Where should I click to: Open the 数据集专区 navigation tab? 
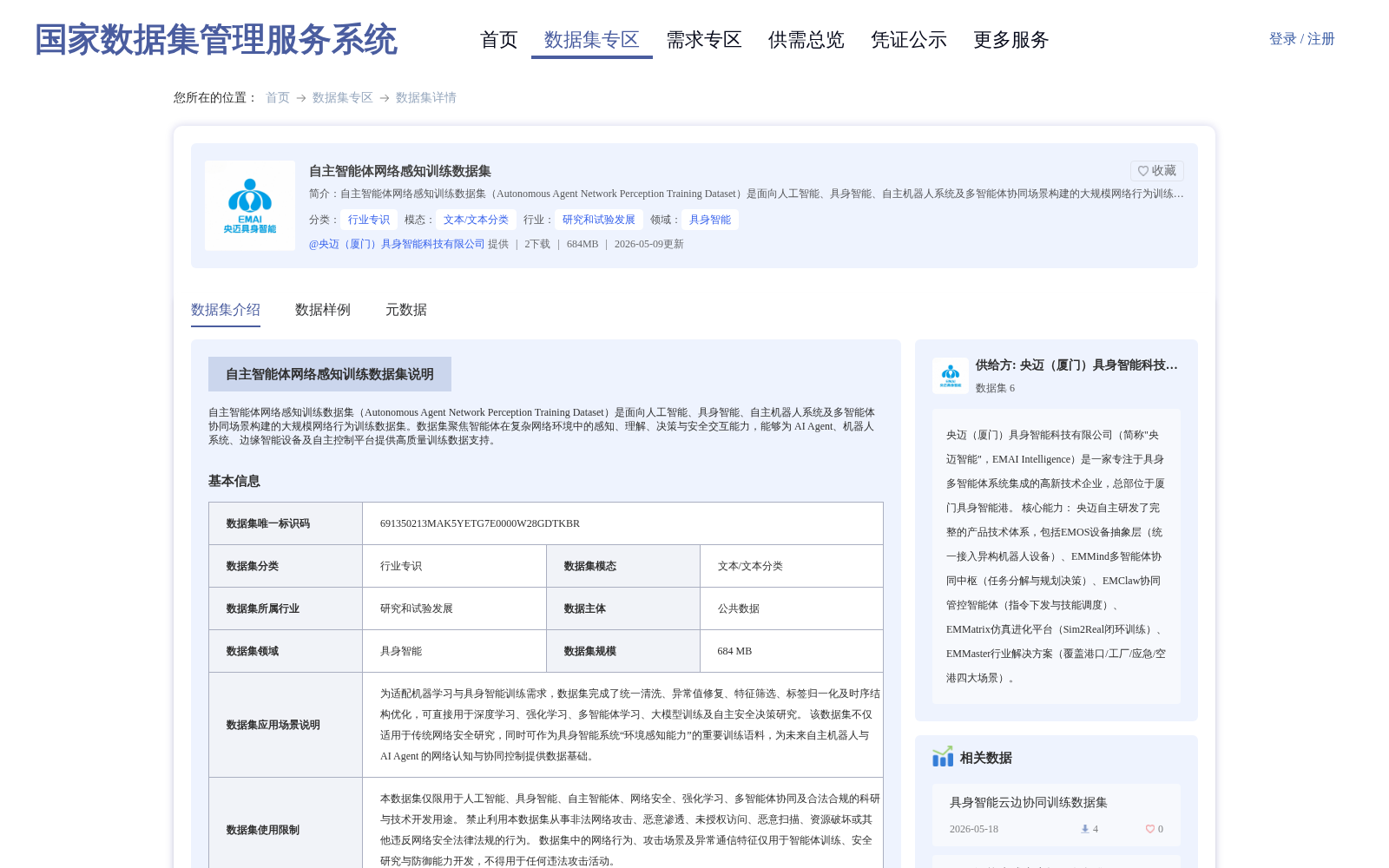point(592,40)
